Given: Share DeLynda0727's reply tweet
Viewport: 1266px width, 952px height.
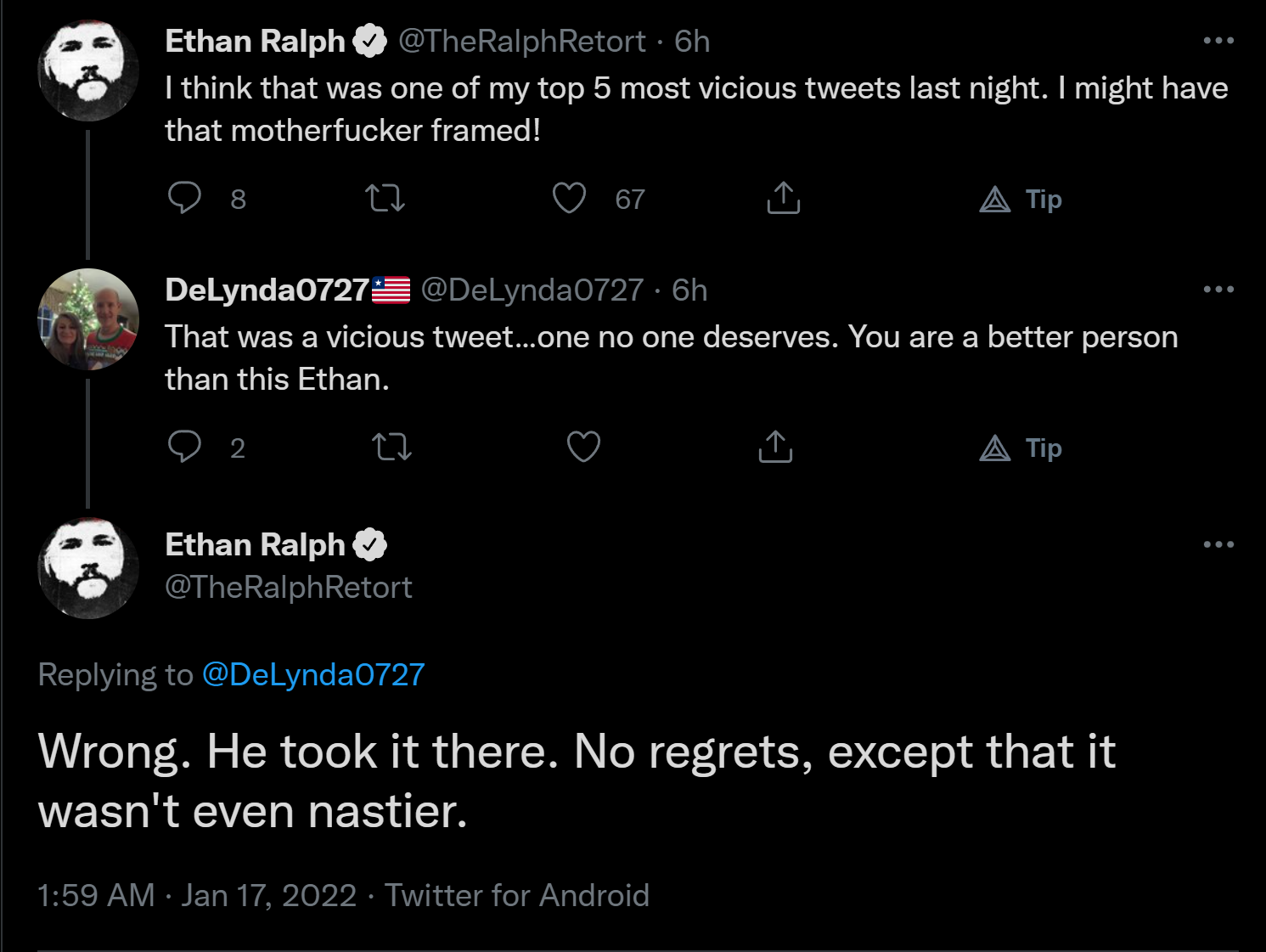Looking at the screenshot, I should (775, 447).
